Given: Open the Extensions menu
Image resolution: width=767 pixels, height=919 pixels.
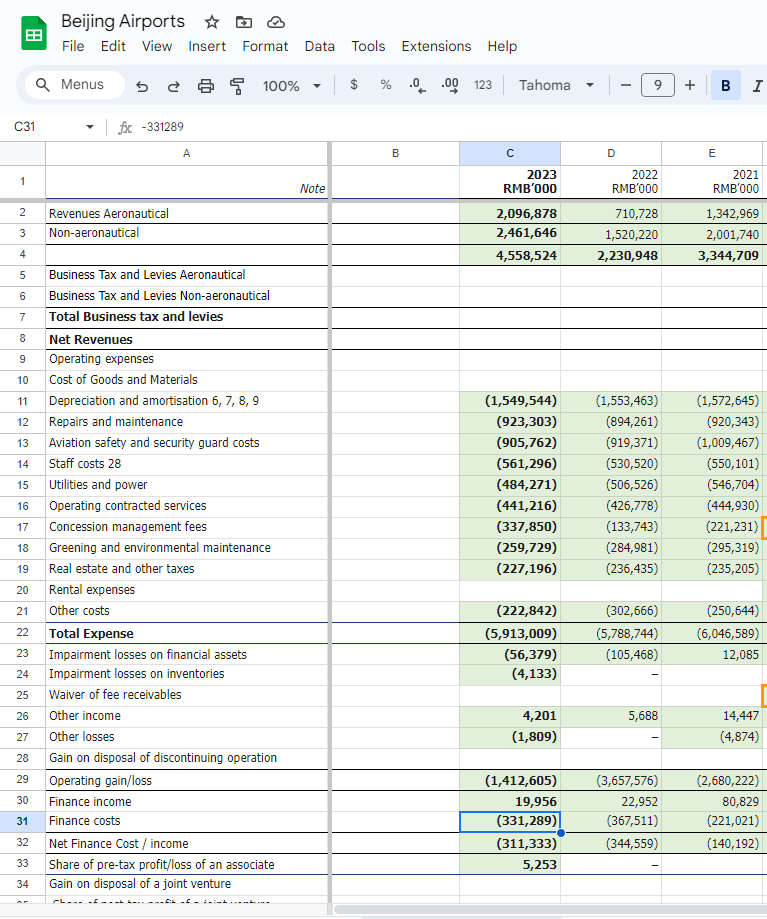Looking at the screenshot, I should [x=436, y=46].
